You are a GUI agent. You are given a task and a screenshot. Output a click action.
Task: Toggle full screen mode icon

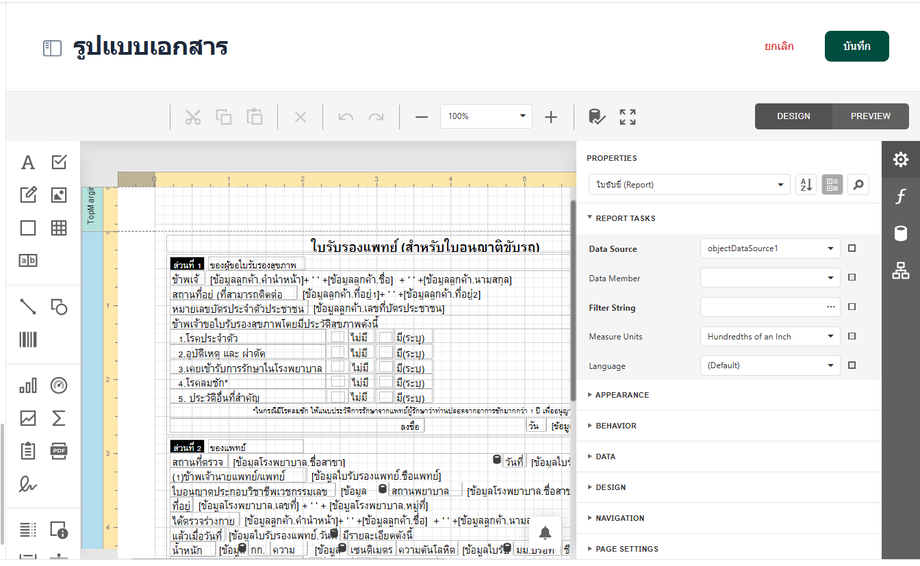click(628, 117)
